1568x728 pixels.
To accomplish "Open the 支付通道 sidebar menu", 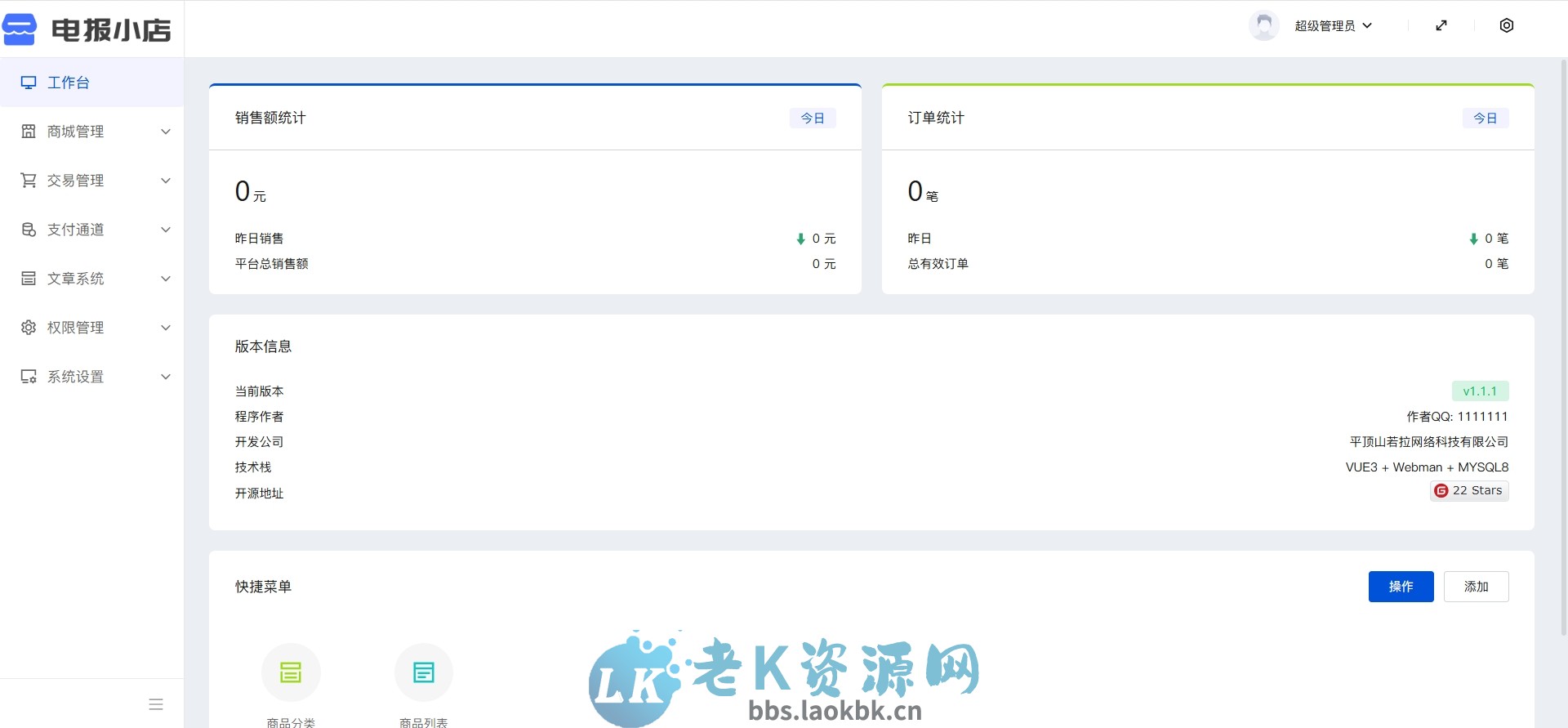I will 91,230.
